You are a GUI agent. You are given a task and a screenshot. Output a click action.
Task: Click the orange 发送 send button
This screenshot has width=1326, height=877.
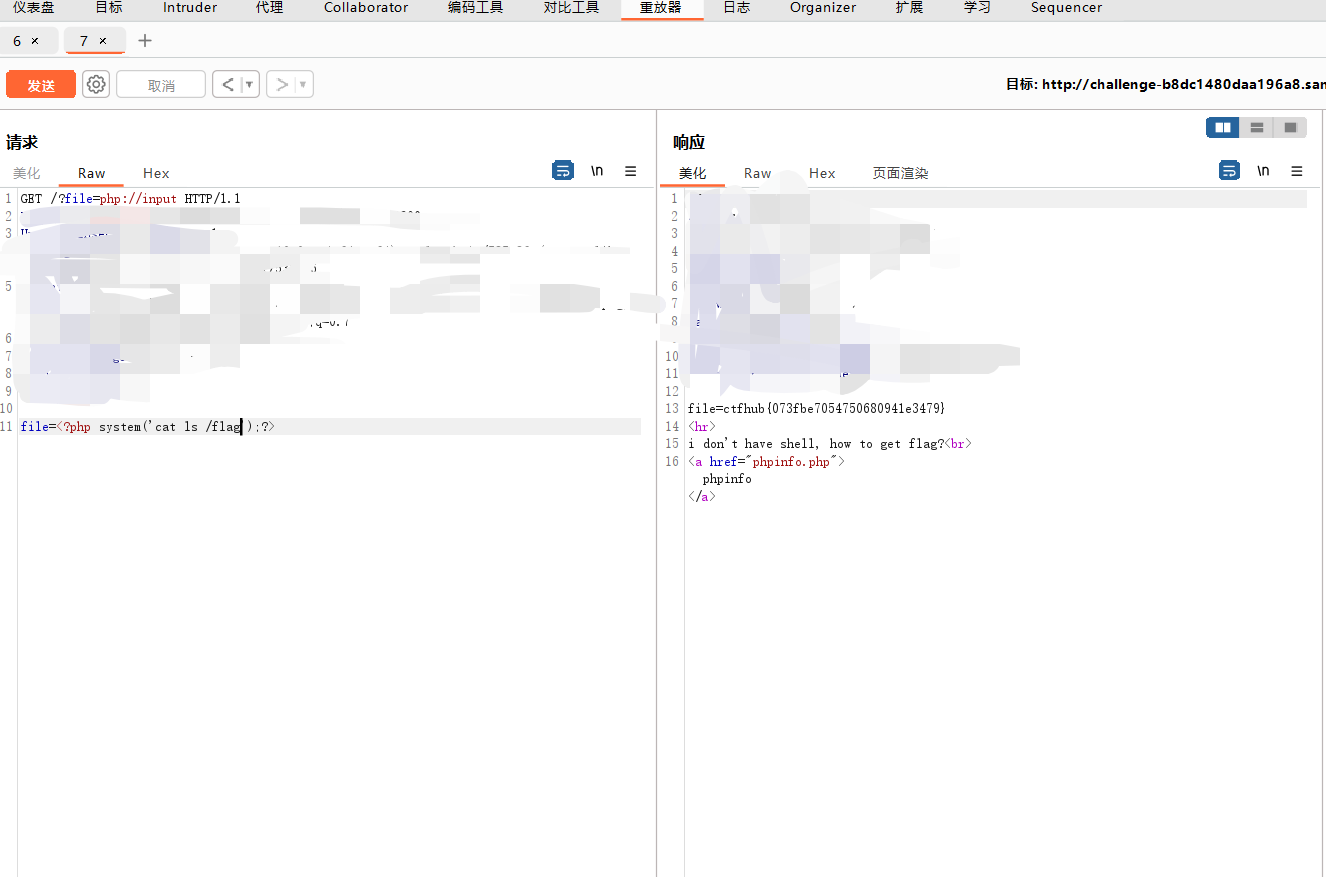click(x=41, y=85)
